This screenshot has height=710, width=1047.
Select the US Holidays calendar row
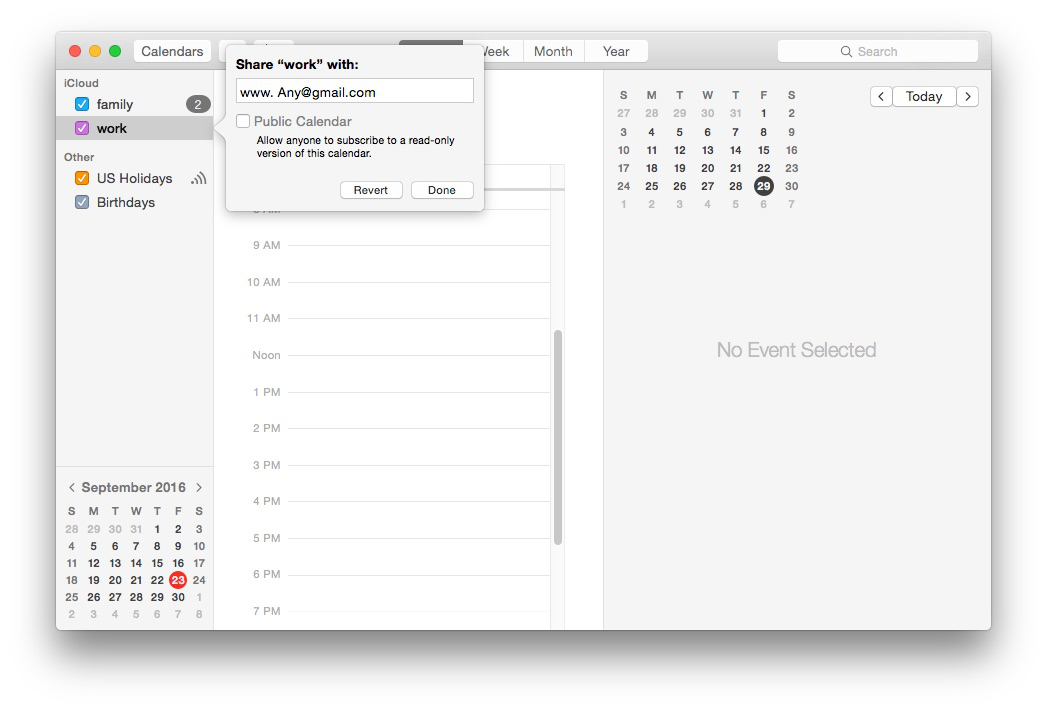[x=135, y=178]
